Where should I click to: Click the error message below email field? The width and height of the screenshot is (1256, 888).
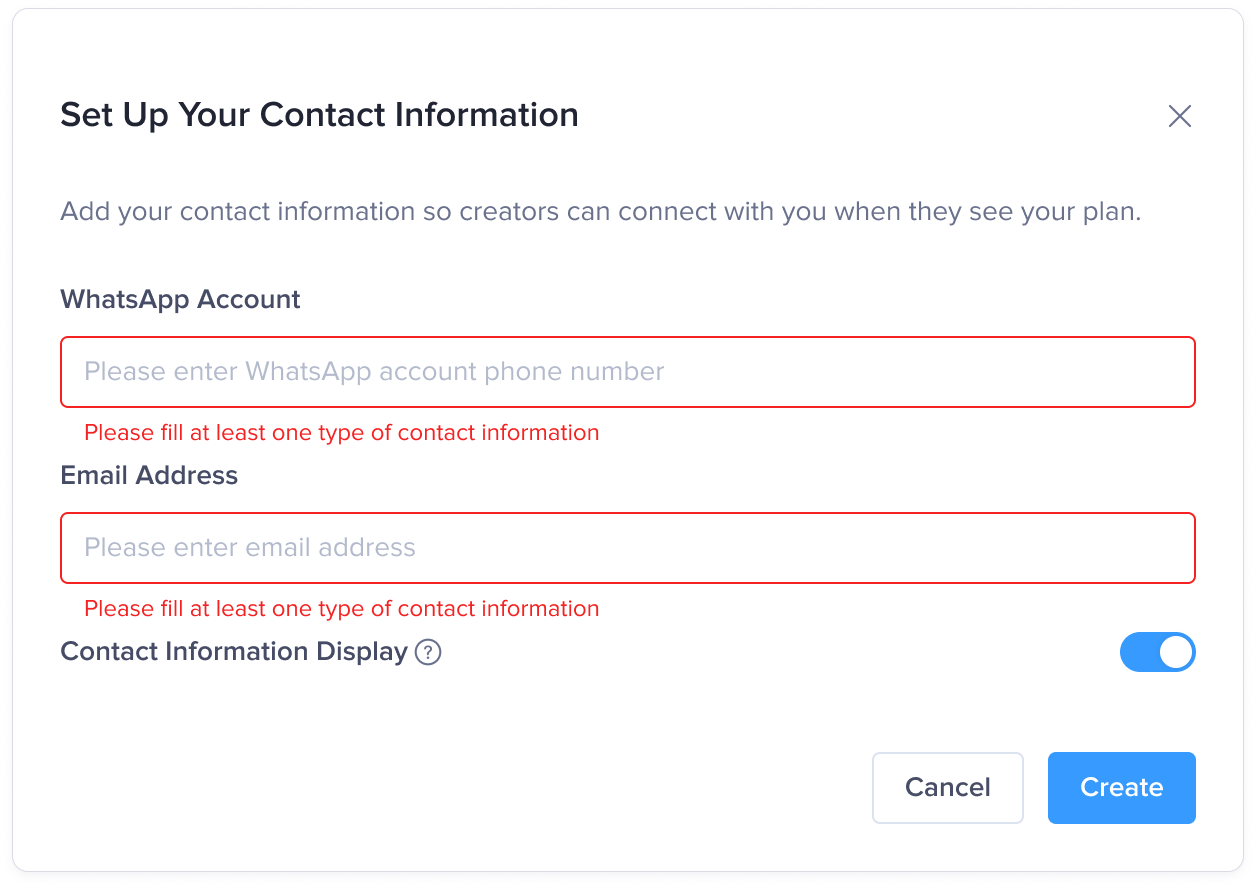click(341, 609)
